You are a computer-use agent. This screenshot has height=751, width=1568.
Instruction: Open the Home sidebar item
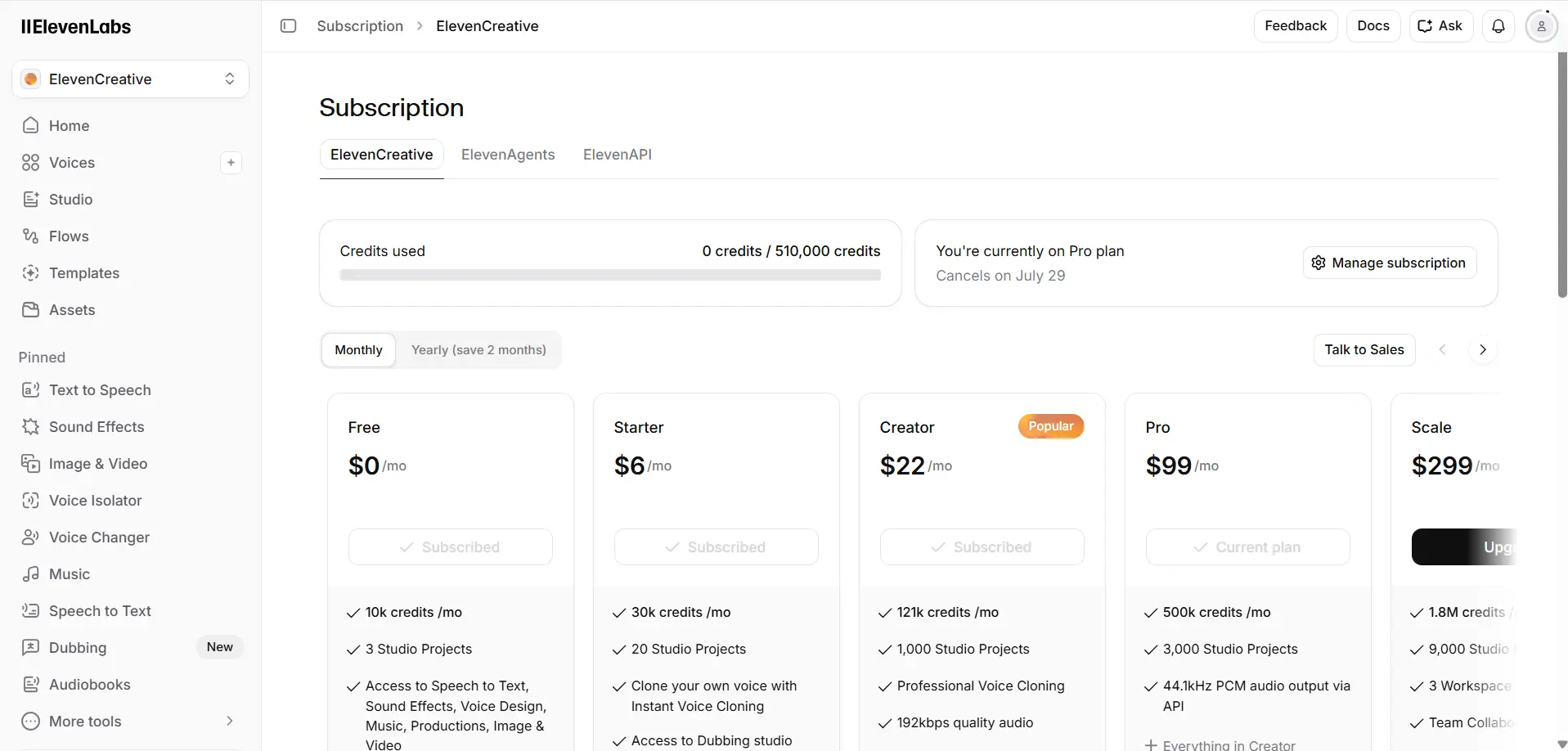click(x=130, y=126)
